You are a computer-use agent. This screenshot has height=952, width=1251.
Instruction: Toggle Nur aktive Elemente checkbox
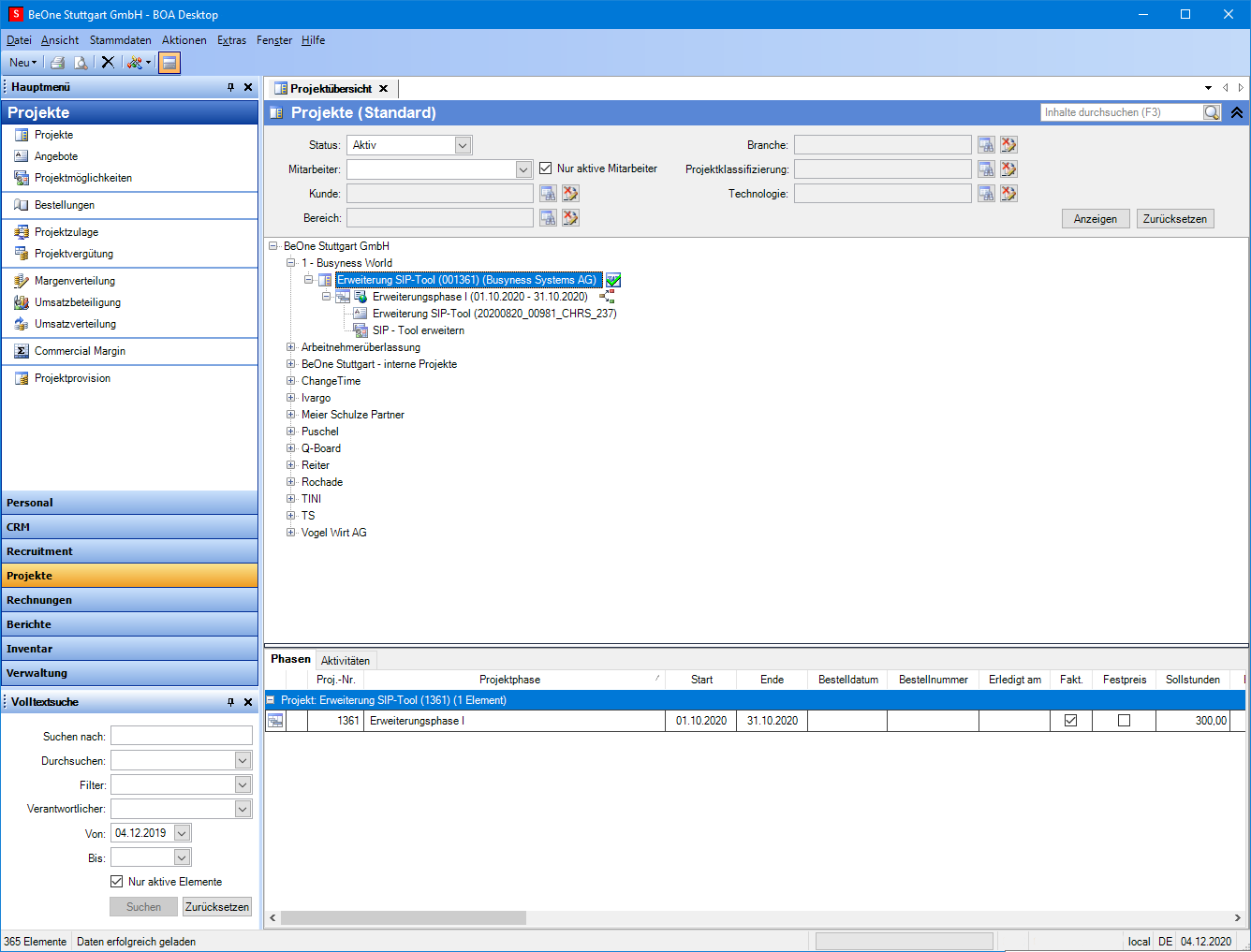tap(117, 882)
